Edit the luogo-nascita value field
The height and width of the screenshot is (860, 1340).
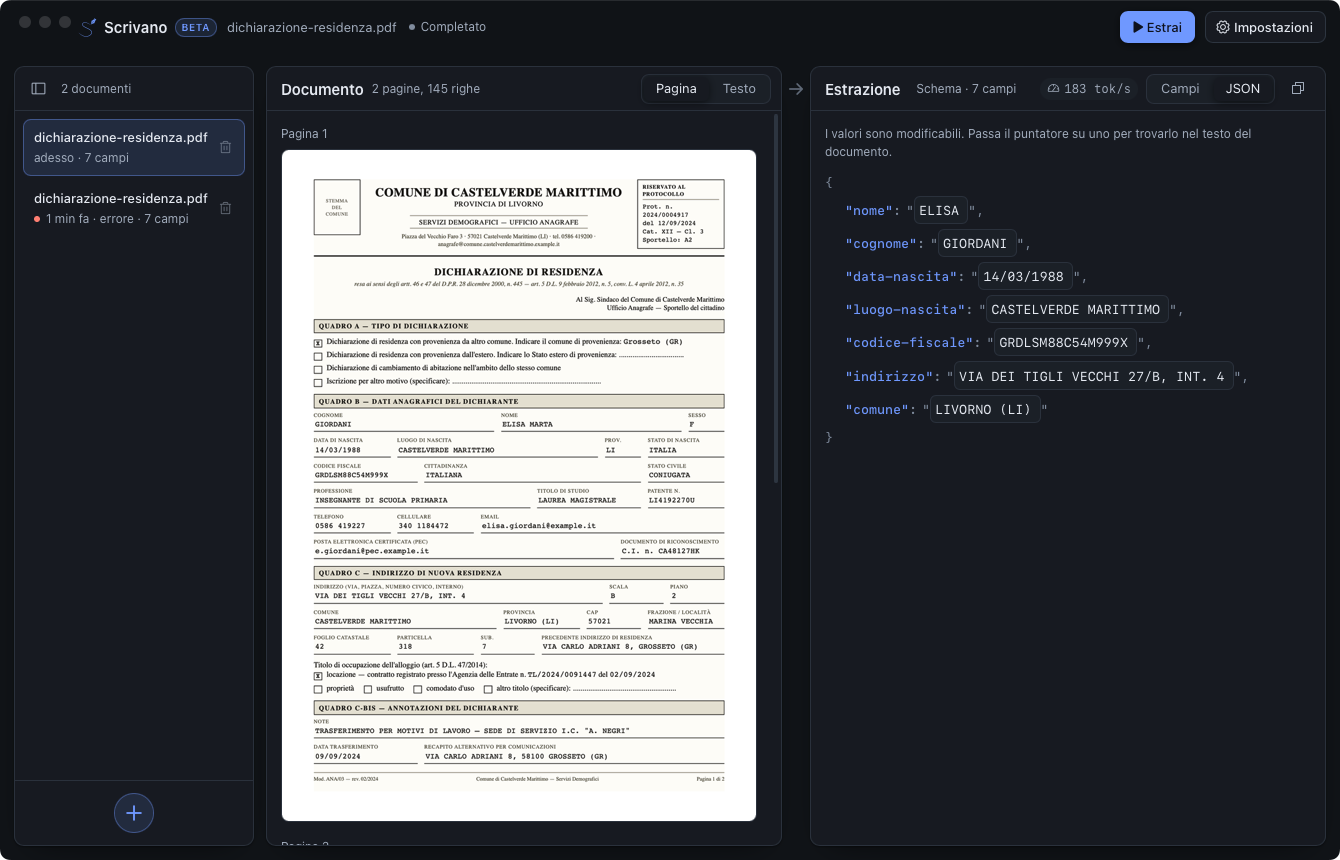click(x=1075, y=310)
